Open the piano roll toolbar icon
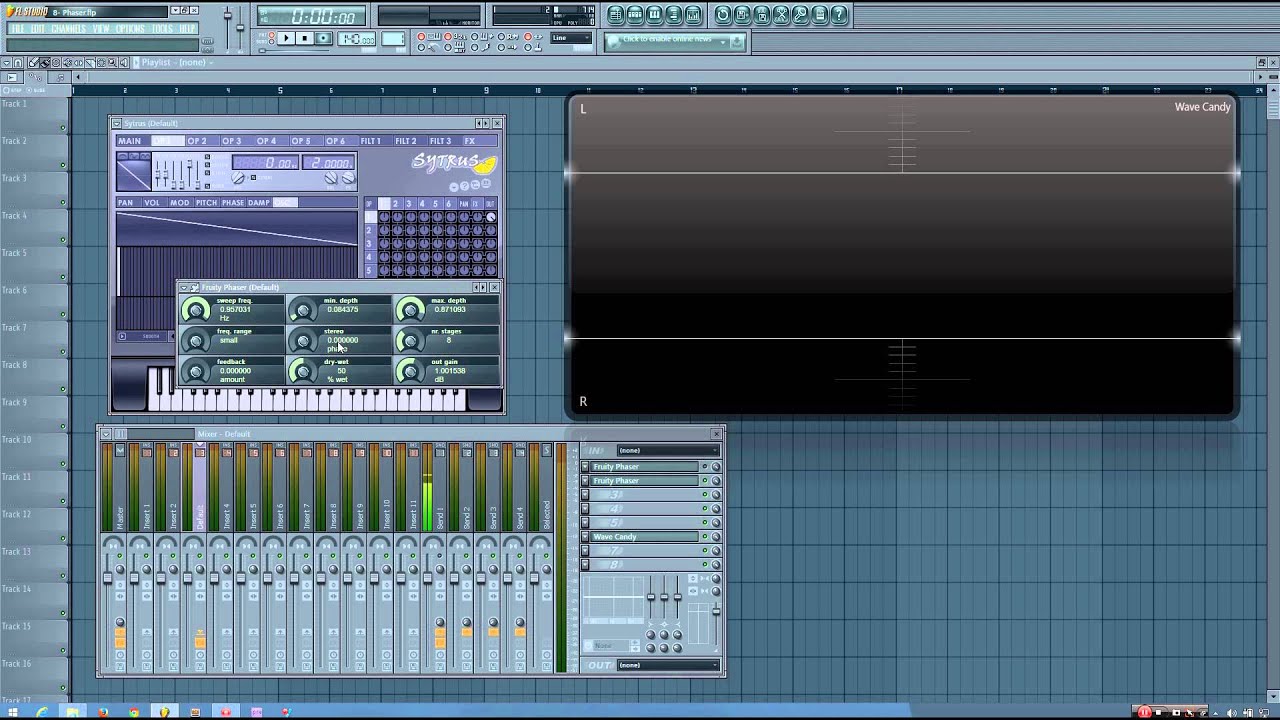This screenshot has width=1280, height=720. [654, 15]
